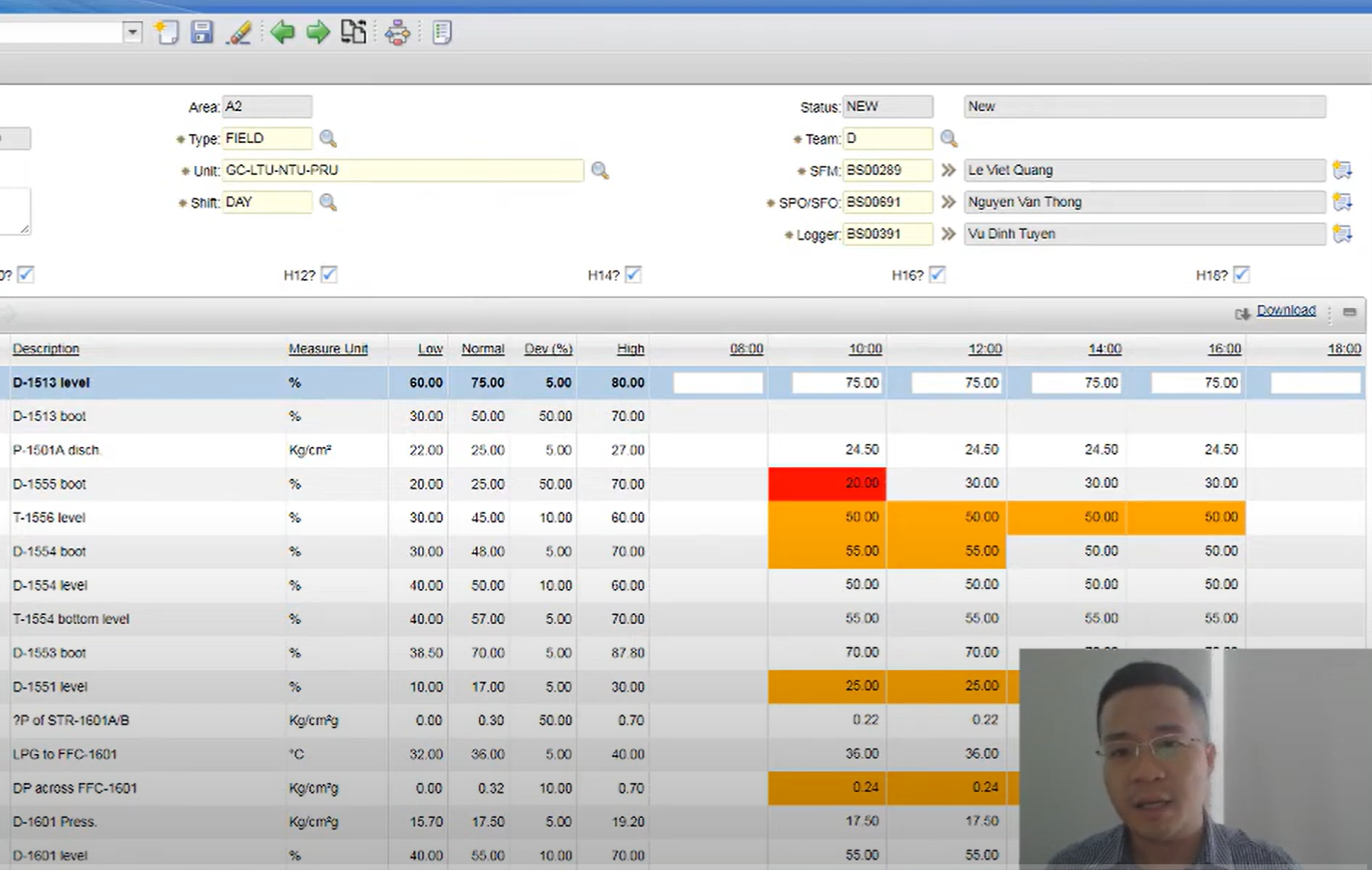Screen dimensions: 1372x870
Task: Save the record with floppy disk icon
Action: pos(202,32)
